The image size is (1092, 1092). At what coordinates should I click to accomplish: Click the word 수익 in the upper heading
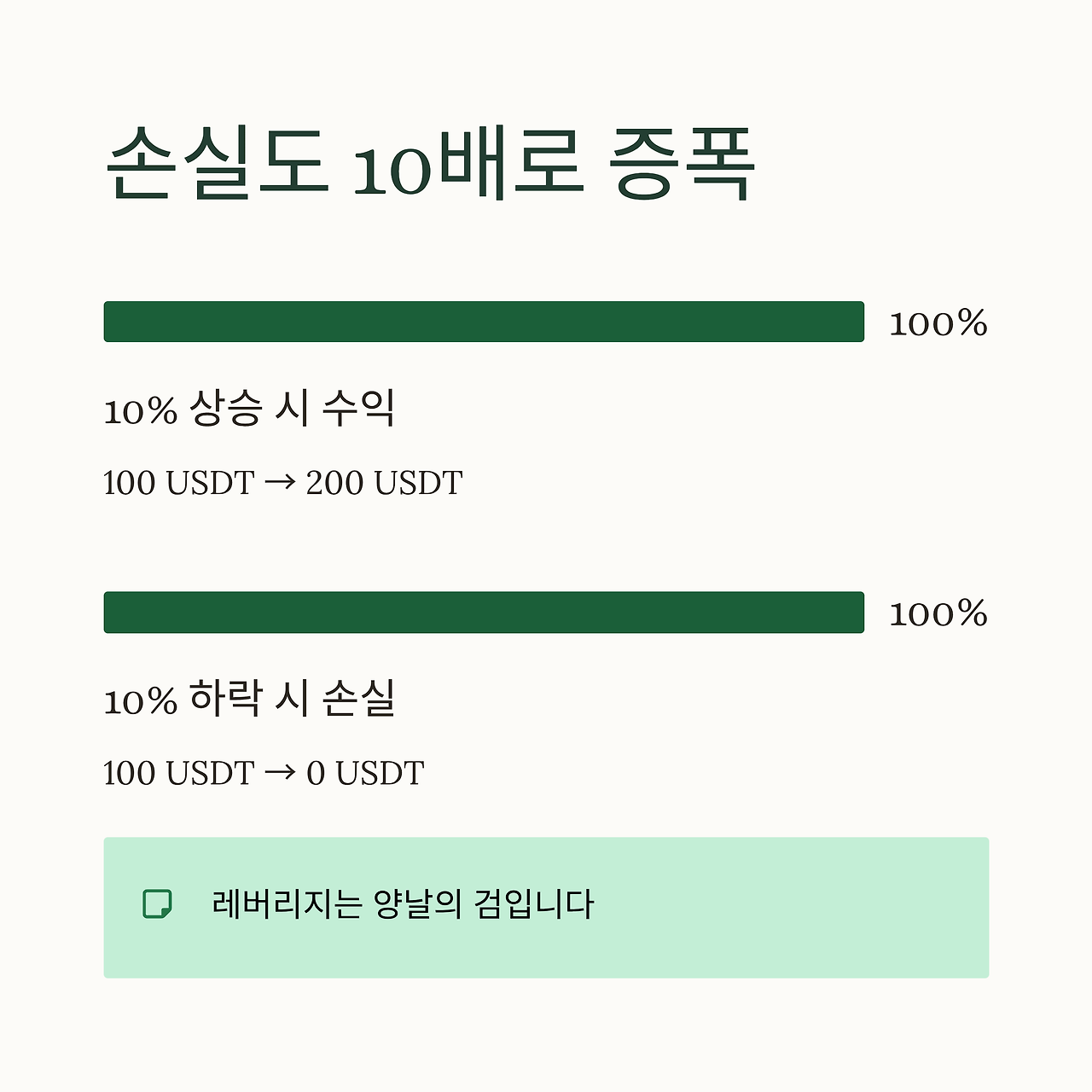click(x=358, y=409)
